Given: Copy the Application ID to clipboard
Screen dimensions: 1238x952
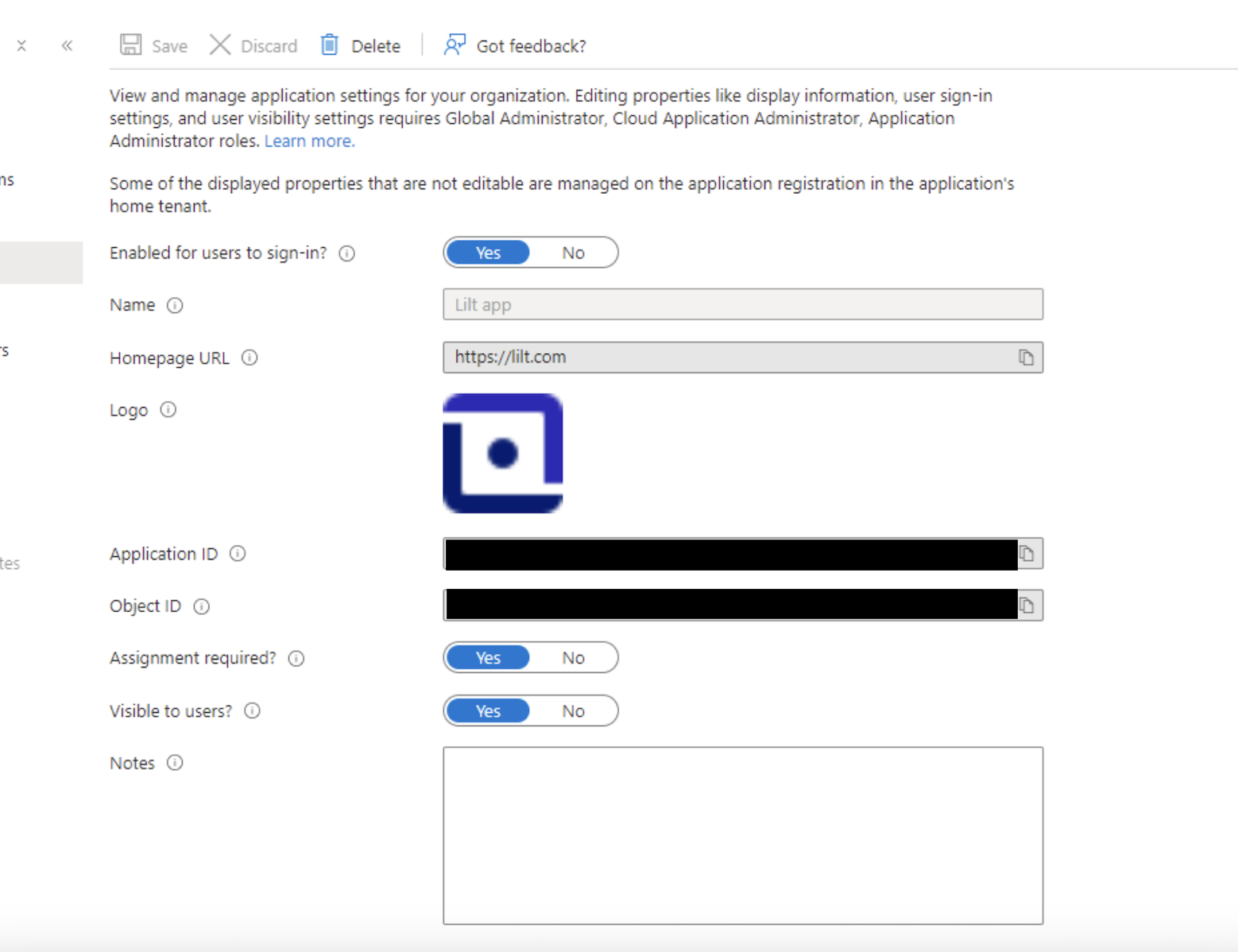Looking at the screenshot, I should 1027,554.
